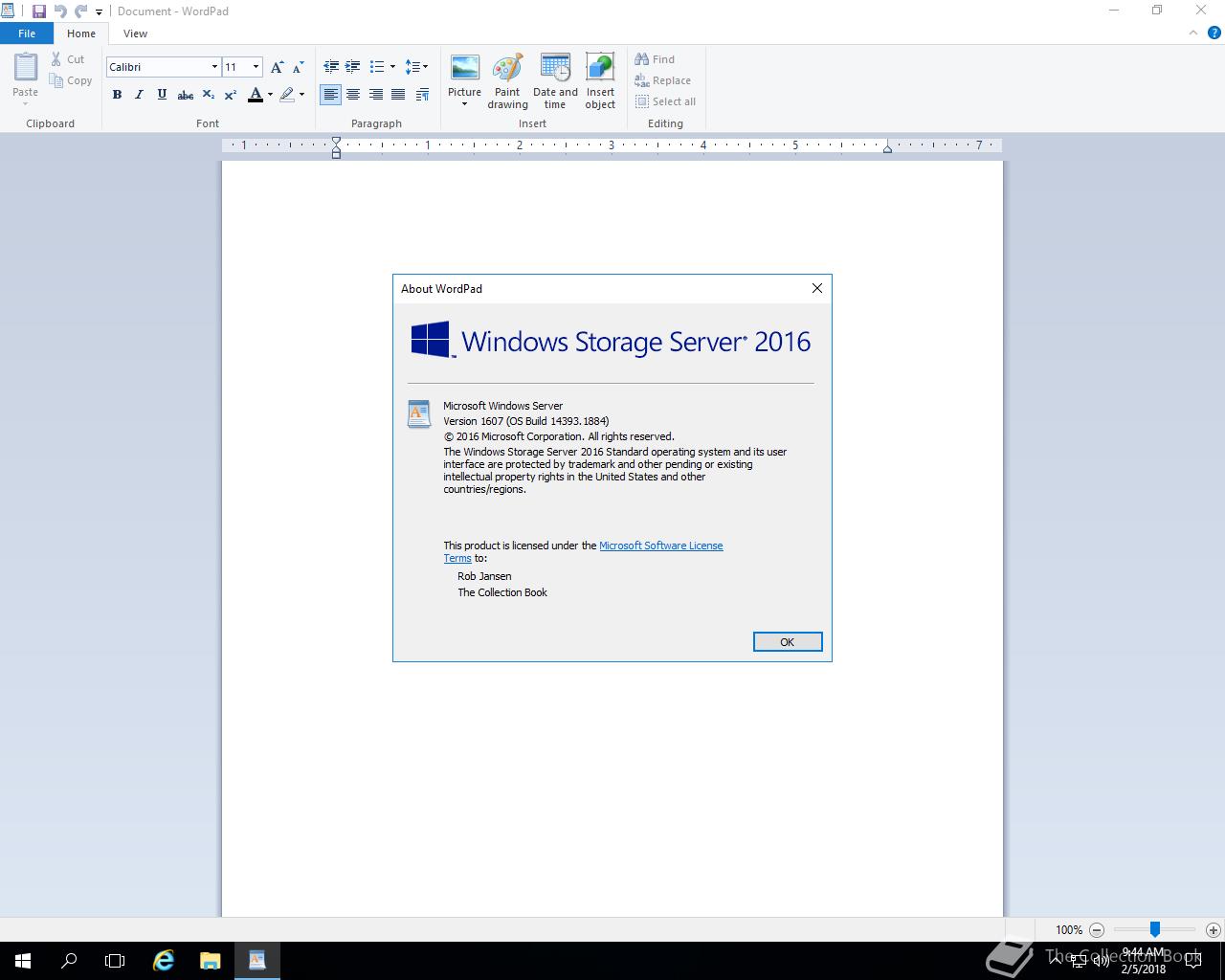Switch to the View tab
1225x980 pixels.
click(135, 33)
